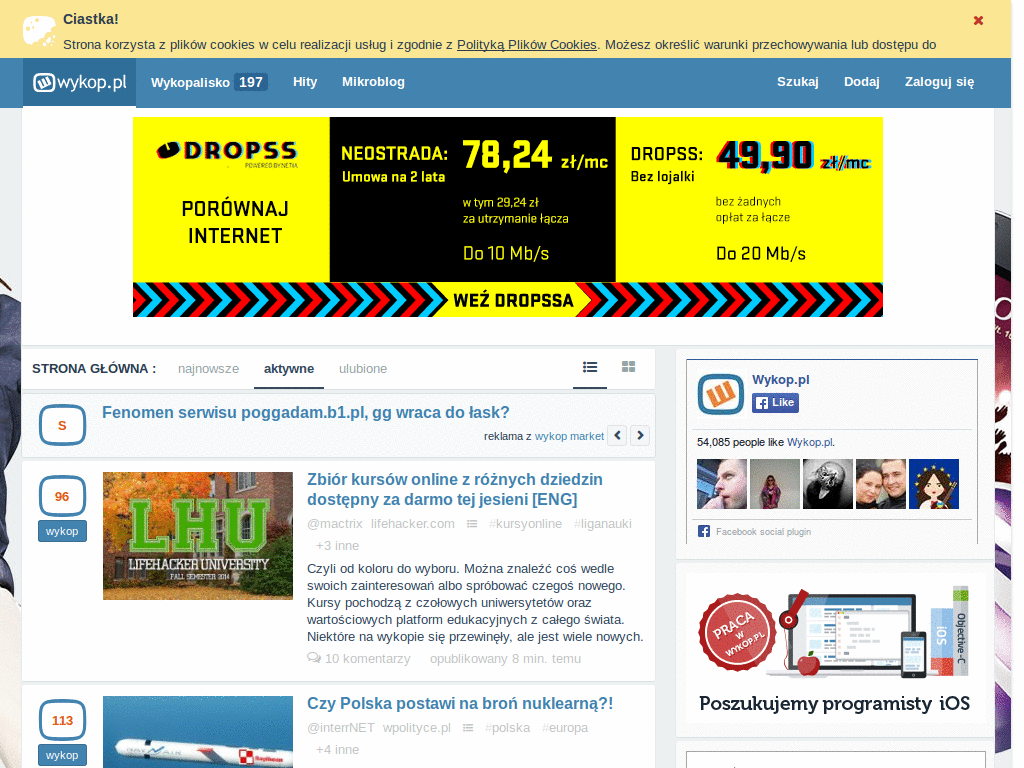Switch to grid view icon
Viewport: 1024px width, 768px height.
628,367
